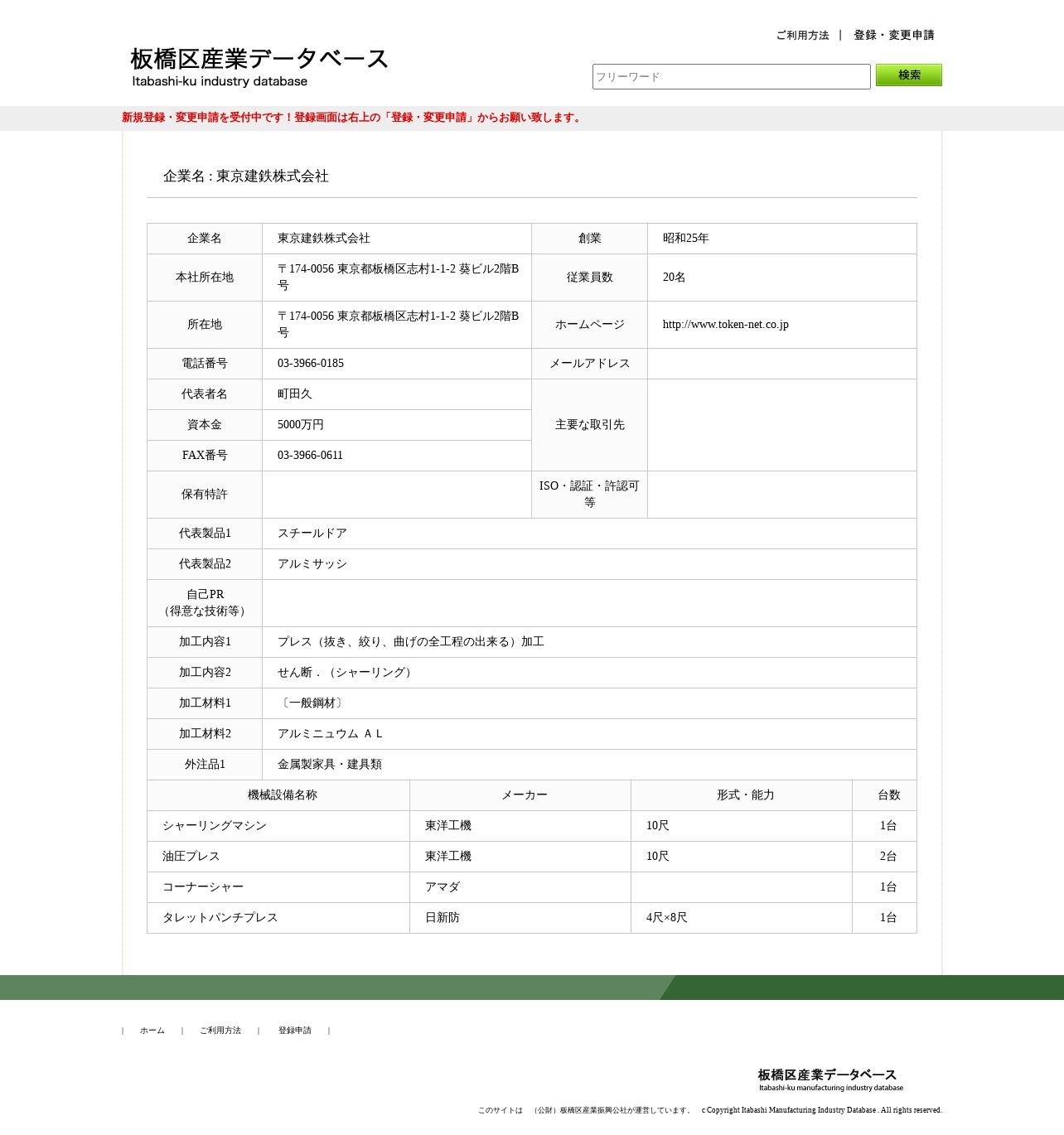
Task: Select the 創業 value 昭和25年
Action: [x=685, y=239]
